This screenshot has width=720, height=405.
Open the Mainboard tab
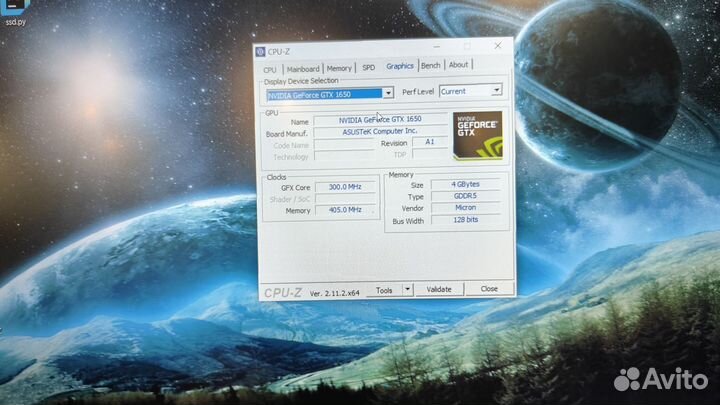[x=303, y=69]
